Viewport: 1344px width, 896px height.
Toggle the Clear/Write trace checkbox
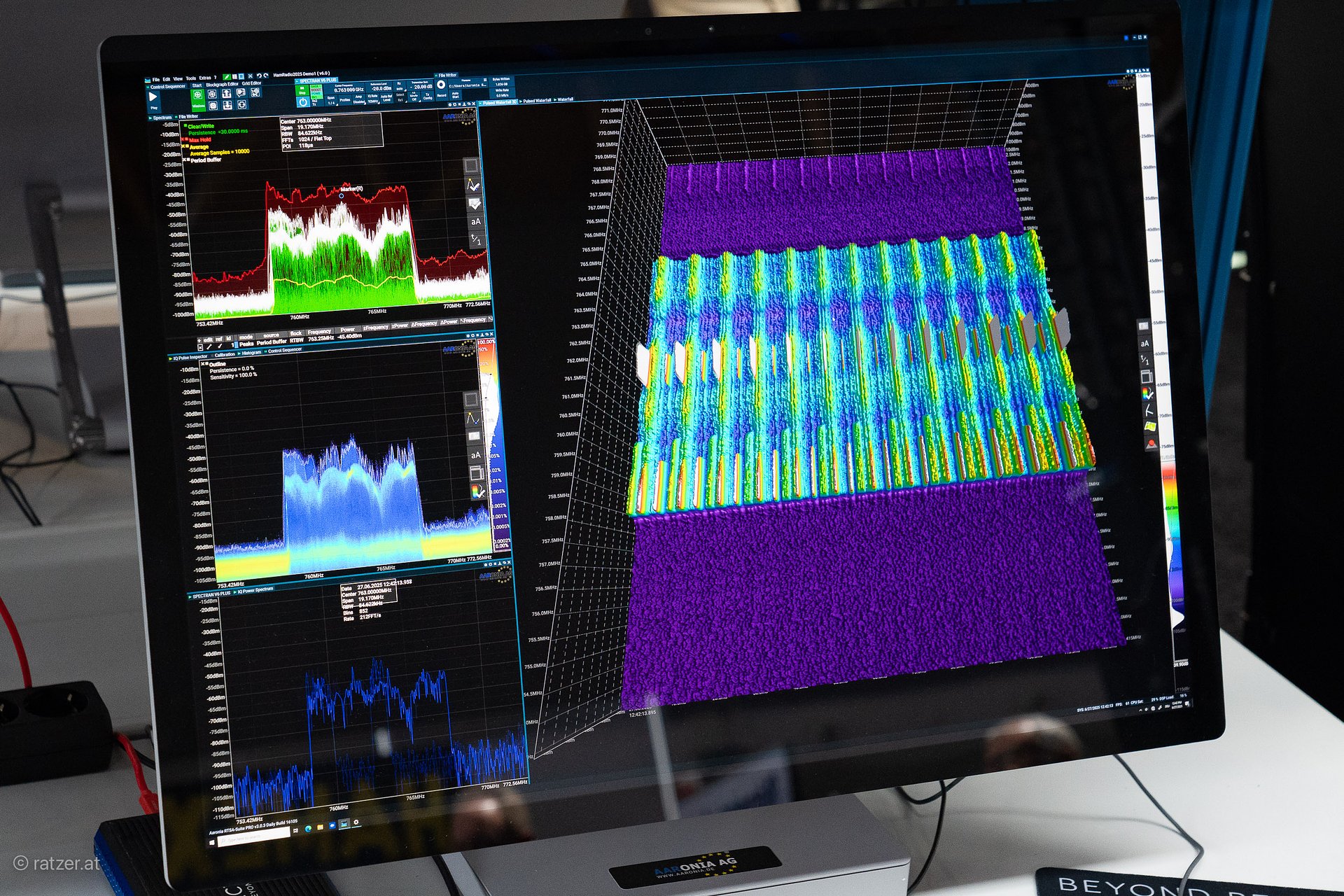point(185,126)
